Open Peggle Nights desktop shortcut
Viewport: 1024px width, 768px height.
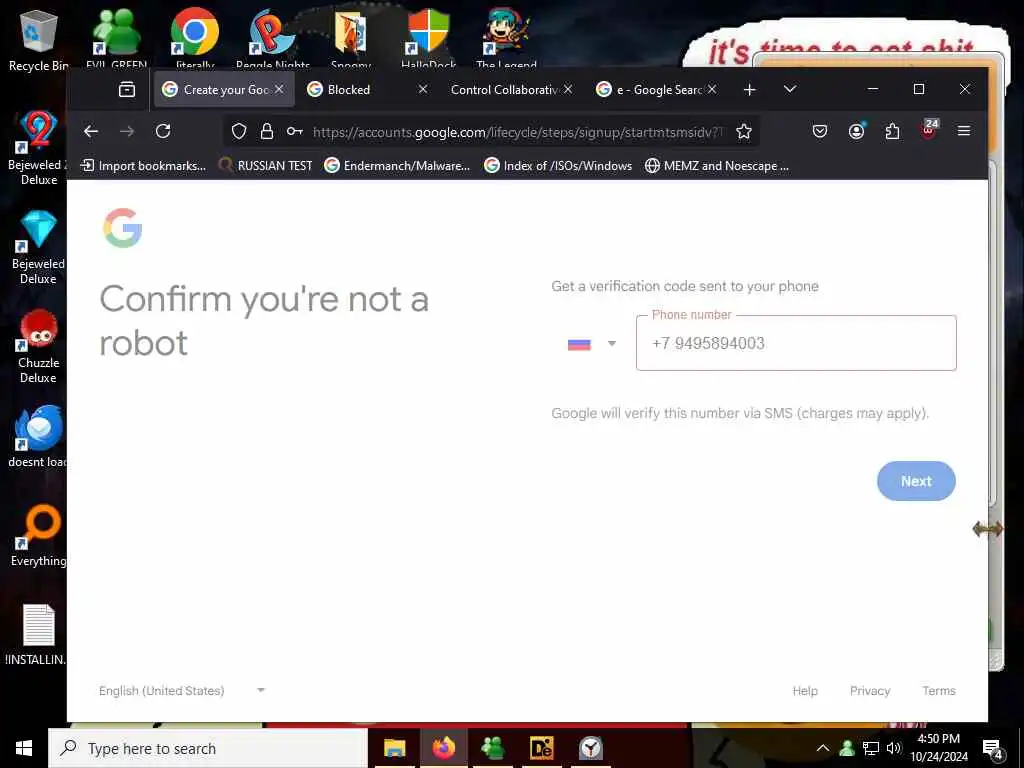click(273, 38)
